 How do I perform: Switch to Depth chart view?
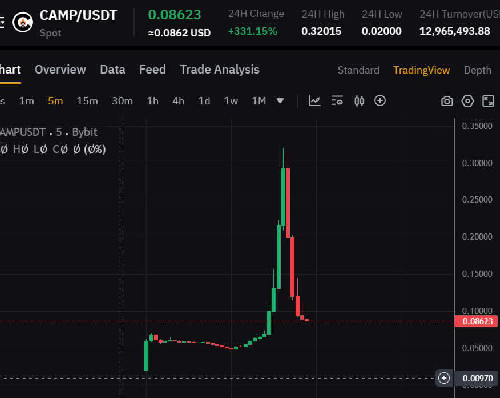click(478, 70)
